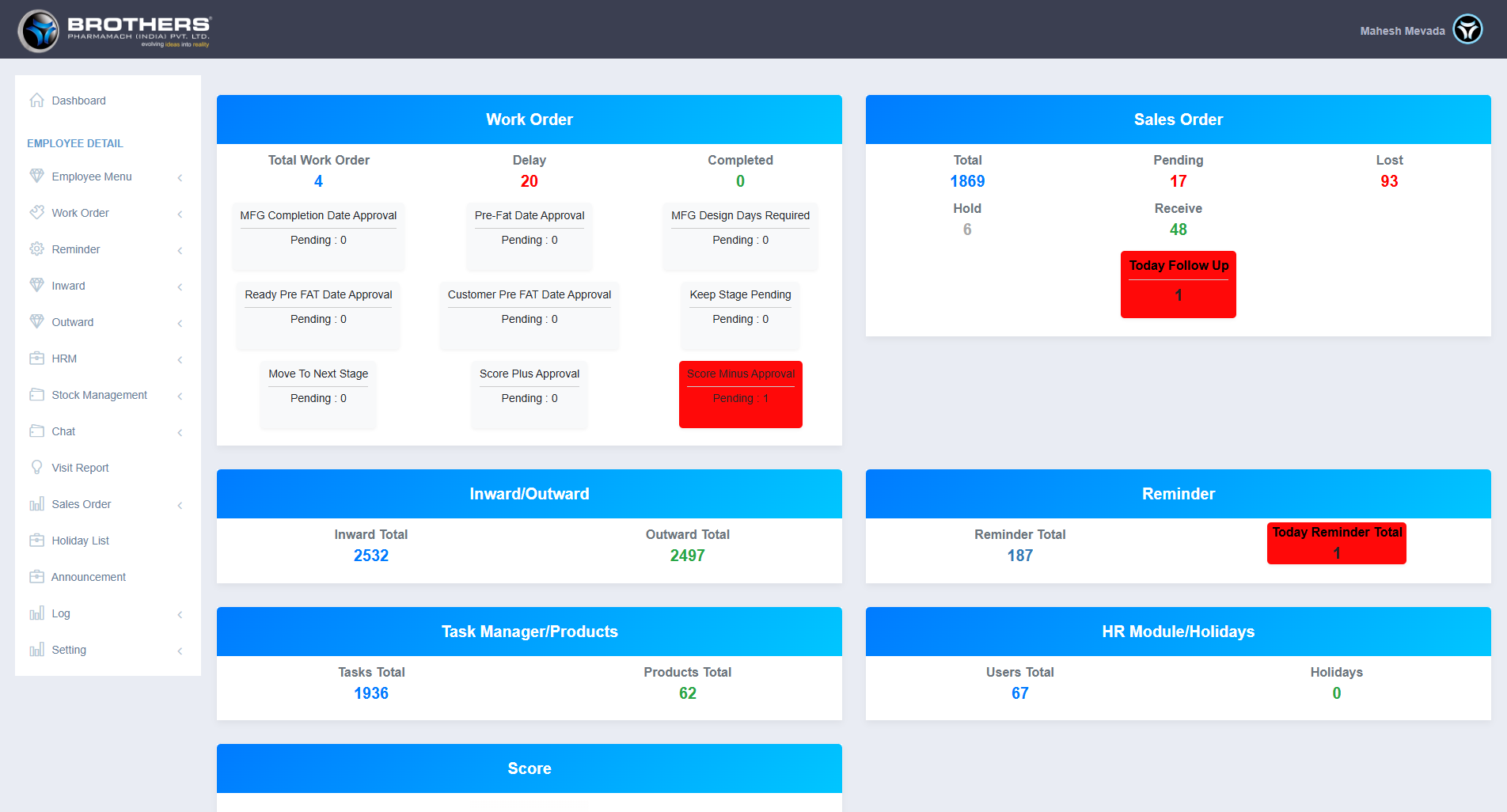This screenshot has height=812, width=1507.
Task: Open the Announcement menu item
Action: pyautogui.click(x=88, y=577)
